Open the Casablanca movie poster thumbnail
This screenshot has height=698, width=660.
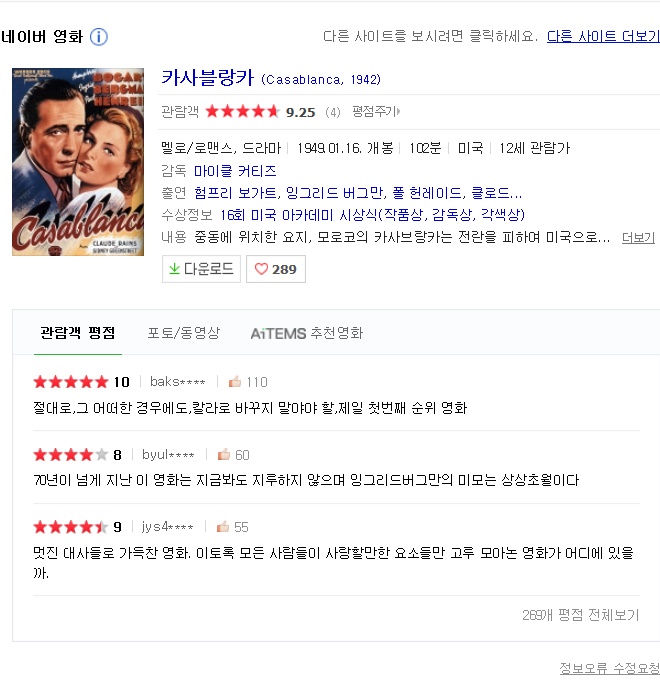point(78,162)
